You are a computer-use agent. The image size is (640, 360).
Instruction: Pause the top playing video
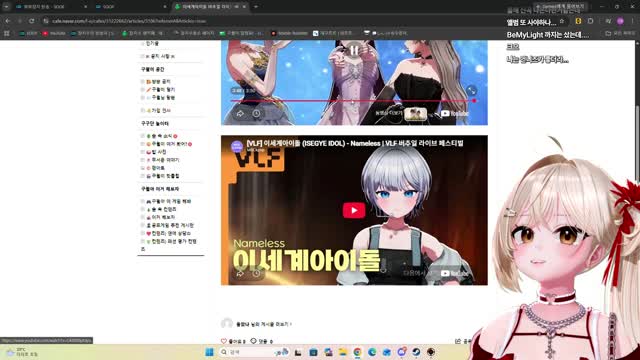354,51
